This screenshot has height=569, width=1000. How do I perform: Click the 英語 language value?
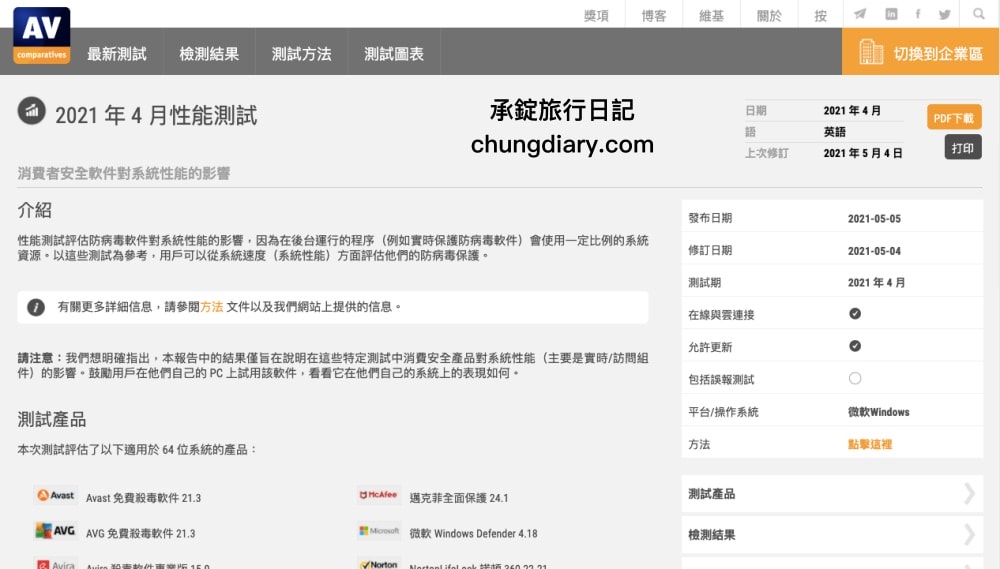835,131
